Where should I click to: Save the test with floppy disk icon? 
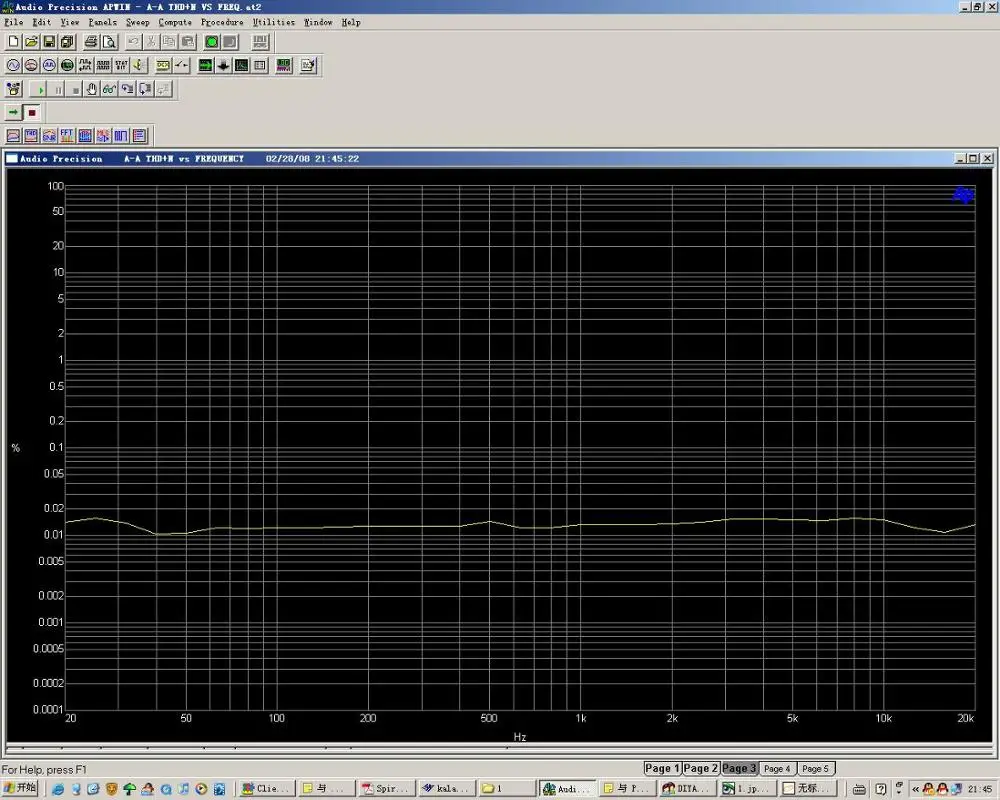tap(49, 42)
